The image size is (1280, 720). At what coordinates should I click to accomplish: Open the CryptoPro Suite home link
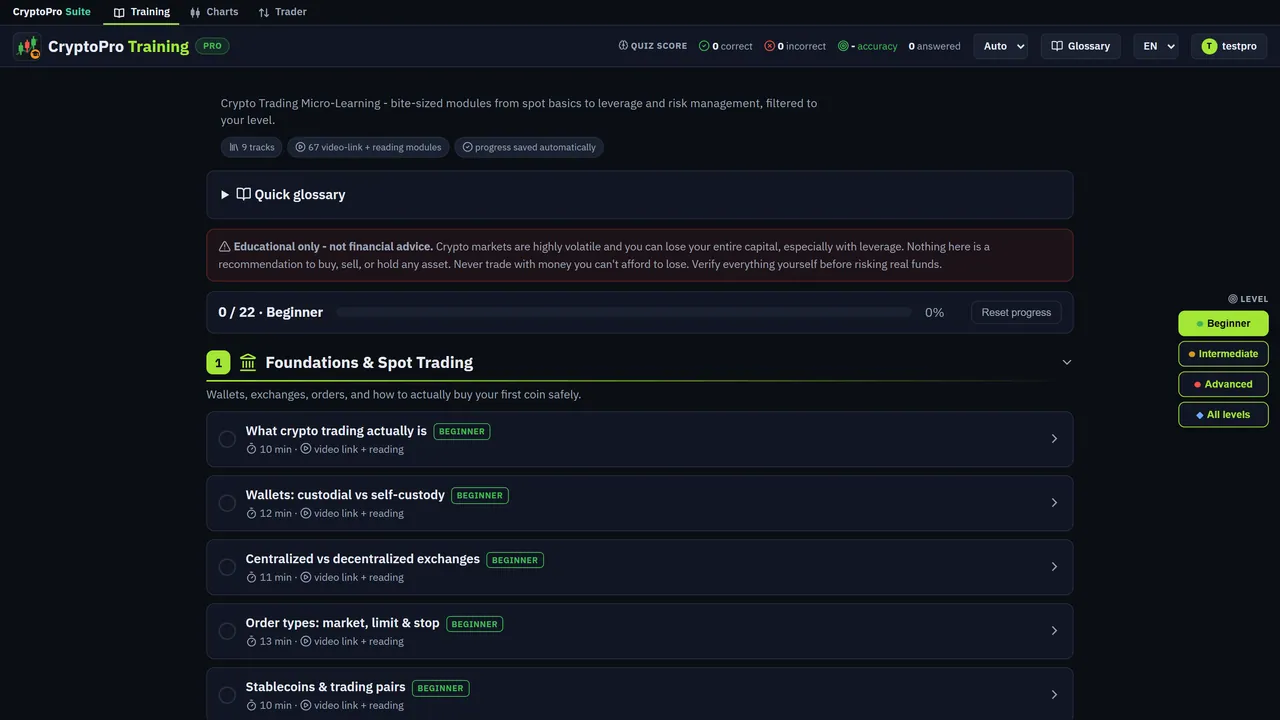(52, 12)
